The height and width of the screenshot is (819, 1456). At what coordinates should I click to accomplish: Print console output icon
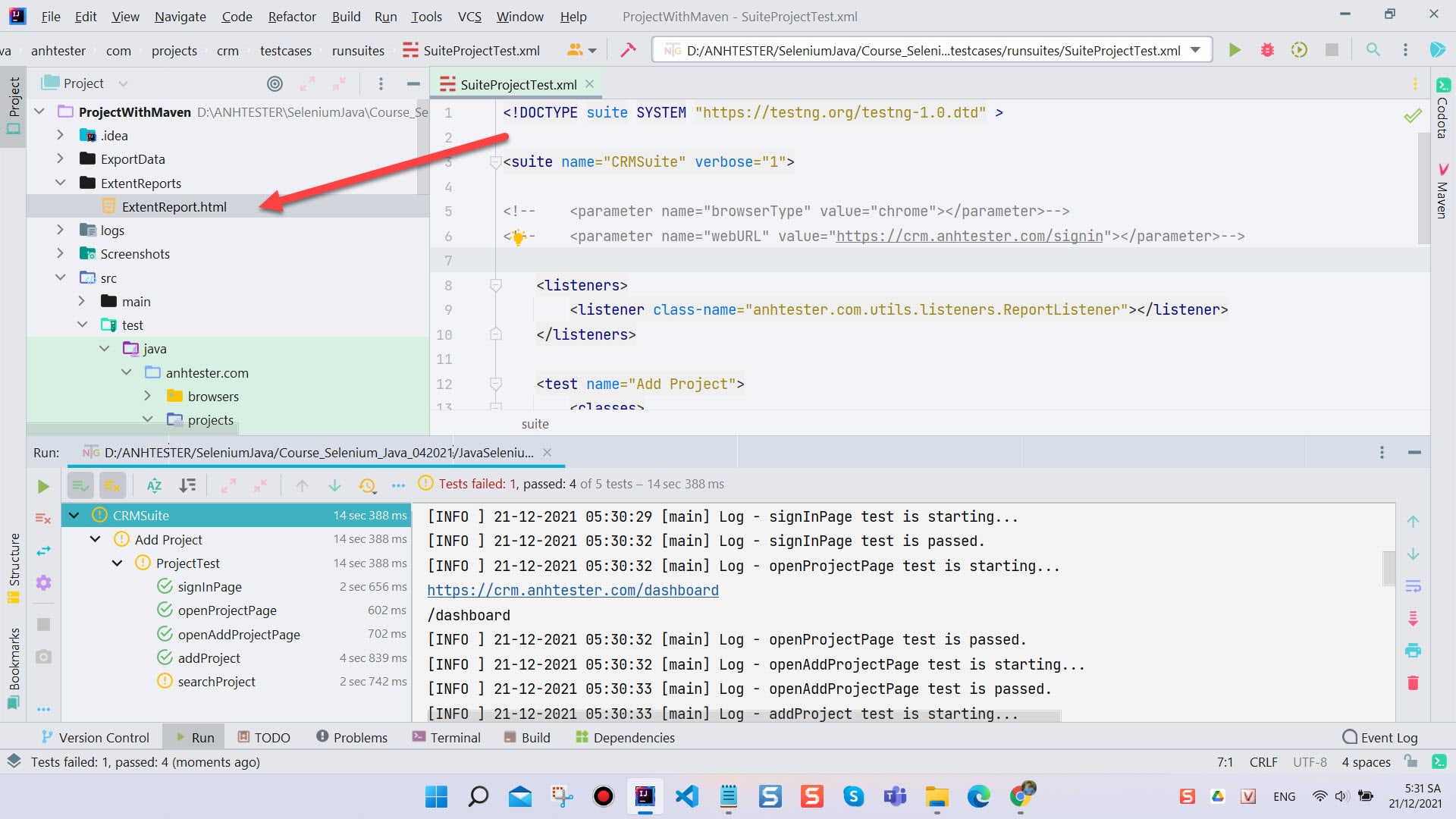[1413, 651]
